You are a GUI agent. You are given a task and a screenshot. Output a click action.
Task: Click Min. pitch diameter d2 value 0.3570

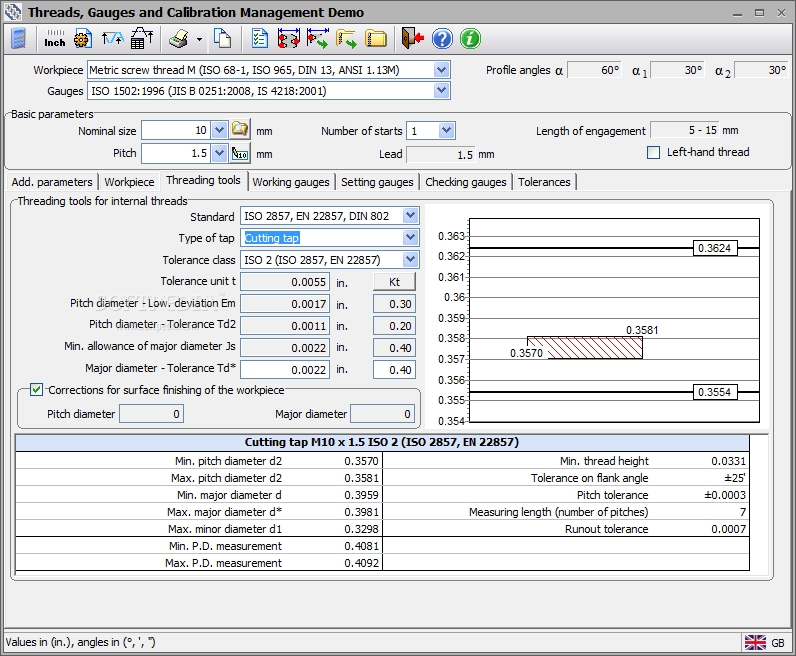click(x=361, y=461)
